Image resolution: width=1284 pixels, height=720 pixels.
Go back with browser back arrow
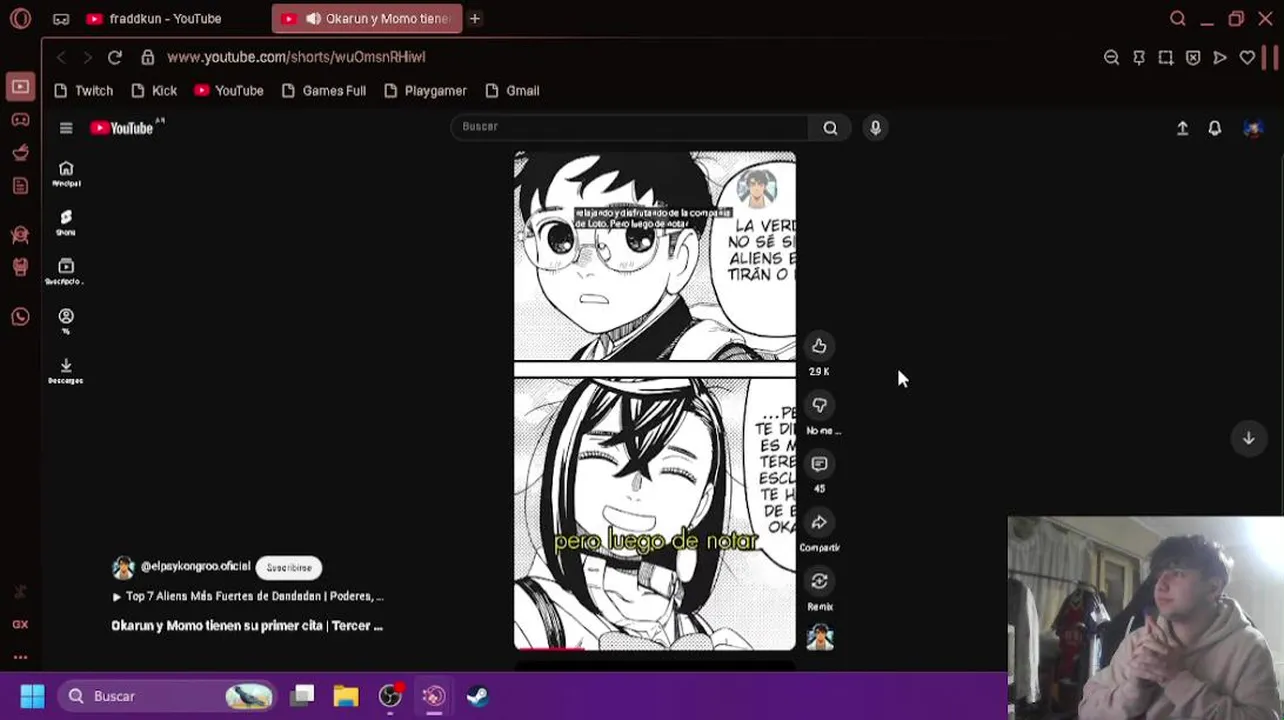[x=61, y=58]
